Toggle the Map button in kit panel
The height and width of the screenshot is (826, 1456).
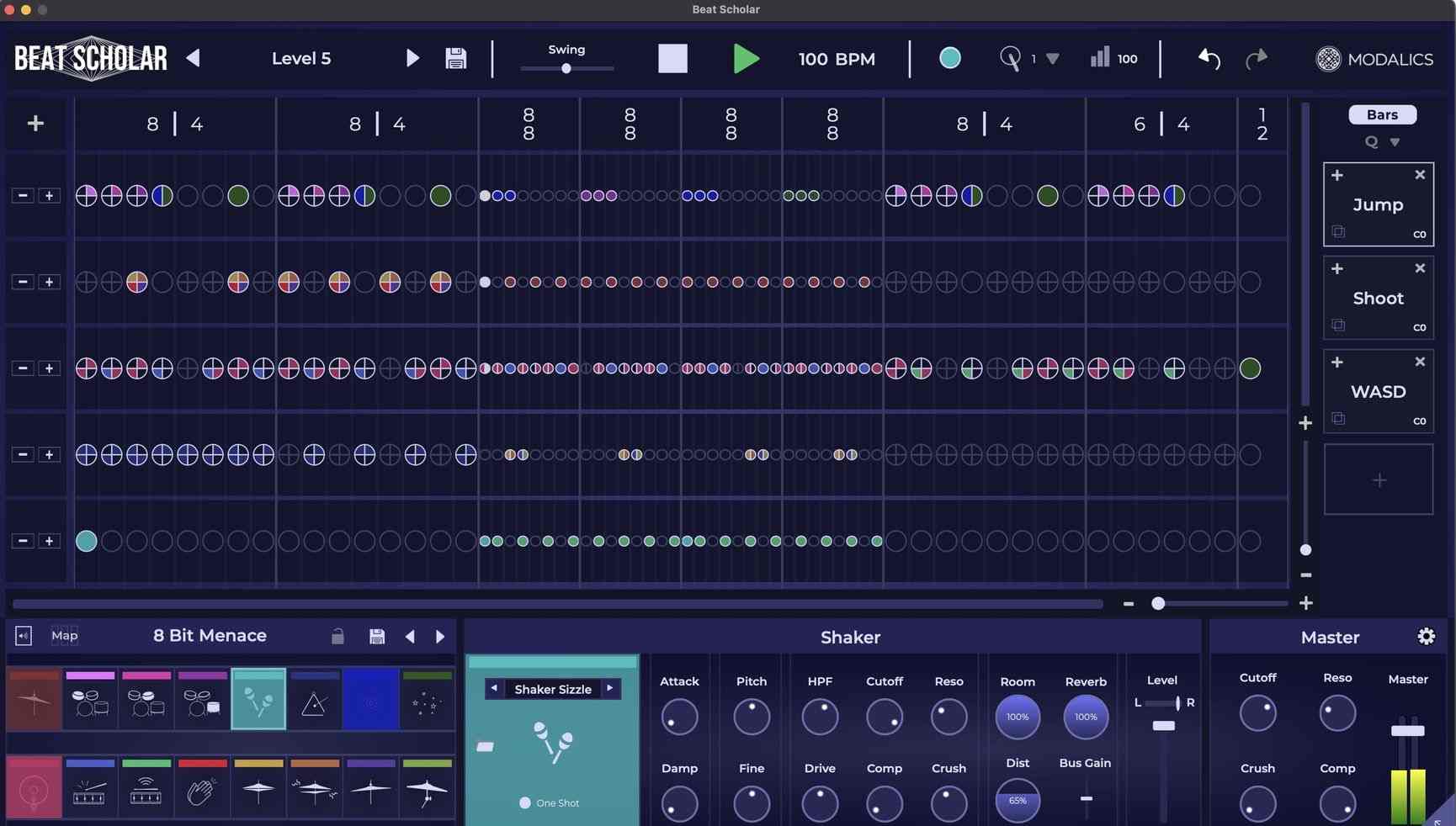[x=64, y=636]
